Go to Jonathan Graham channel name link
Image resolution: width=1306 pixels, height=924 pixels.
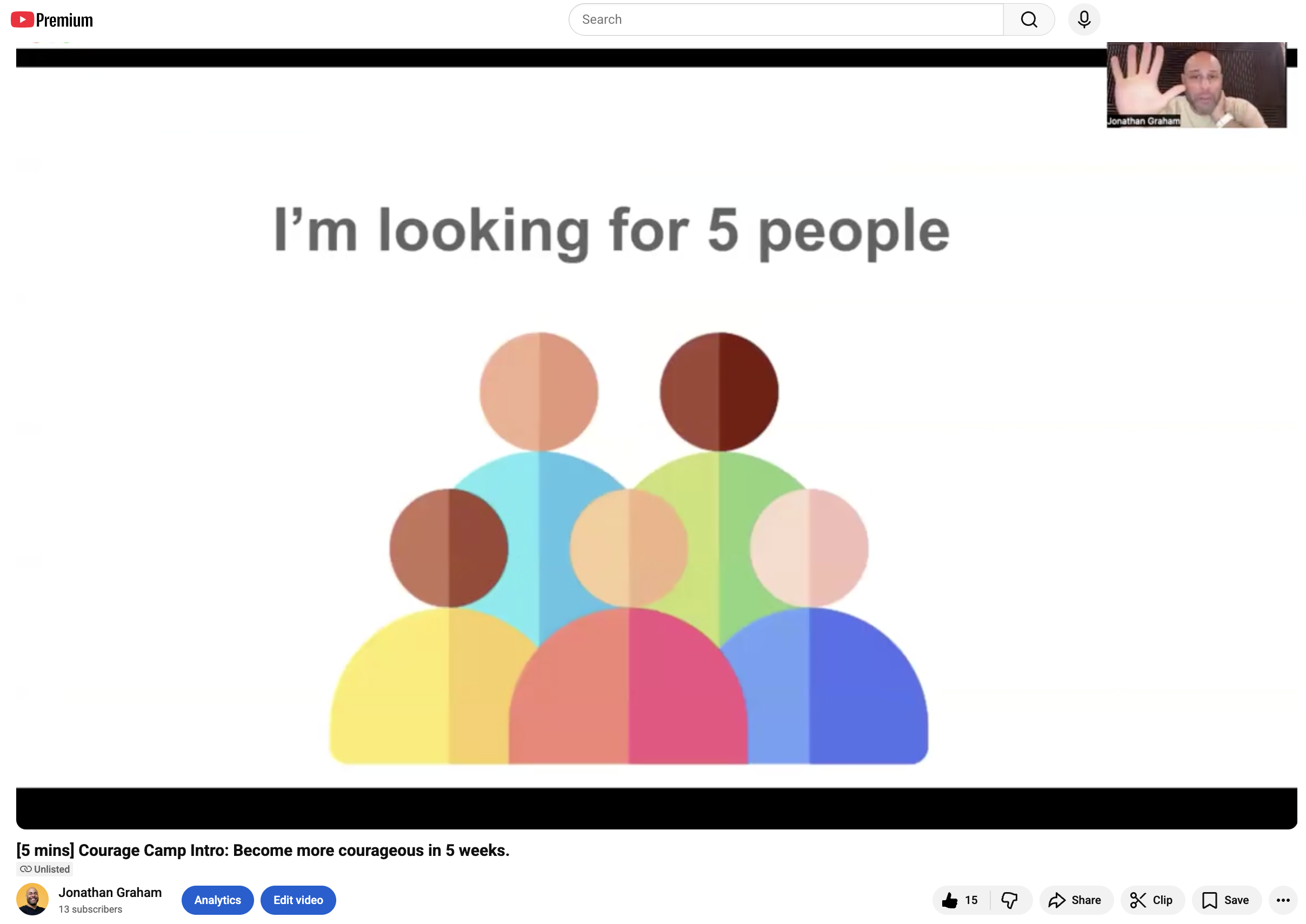pos(110,892)
